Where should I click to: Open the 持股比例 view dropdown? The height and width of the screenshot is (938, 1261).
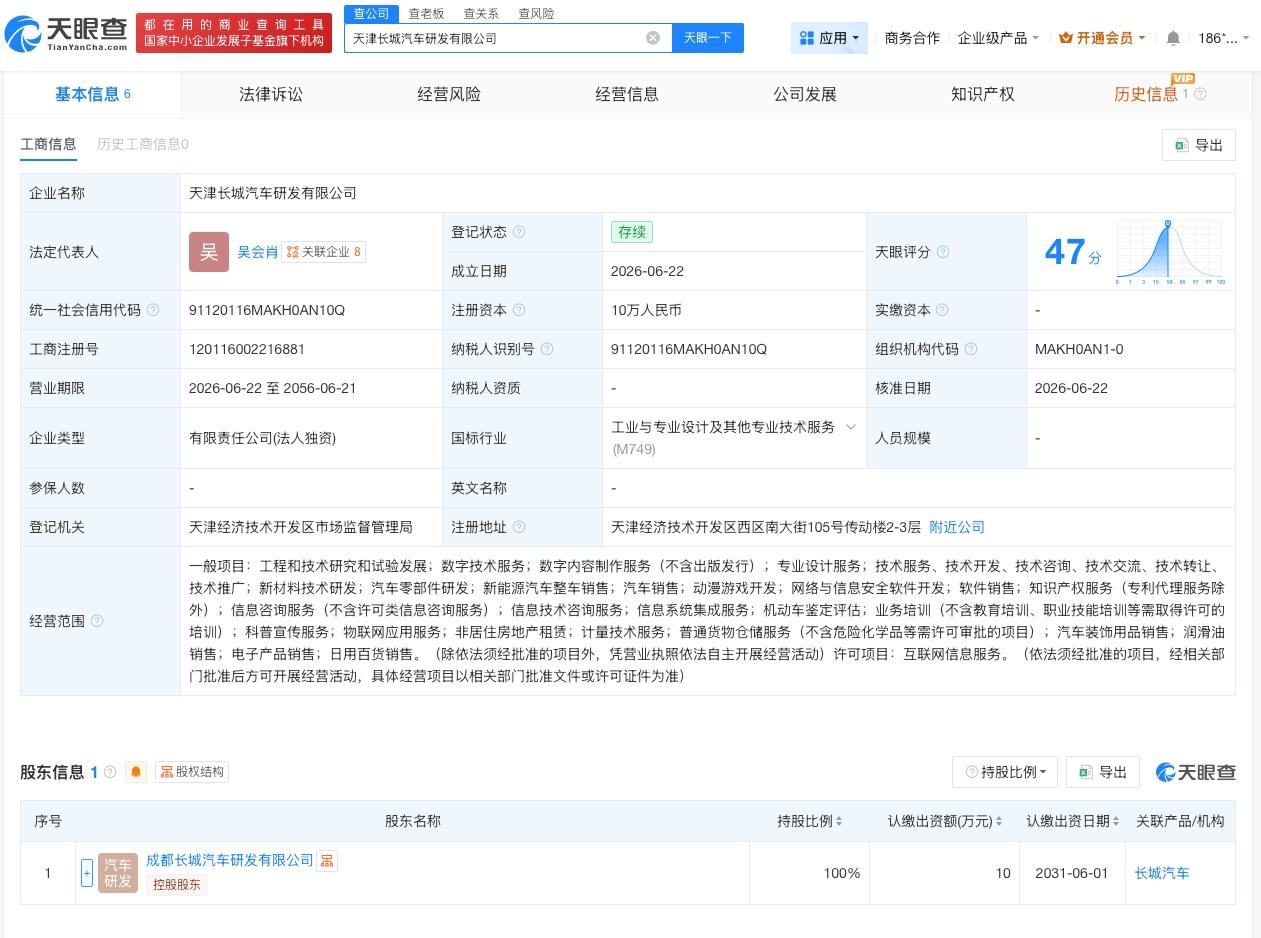[x=1005, y=772]
